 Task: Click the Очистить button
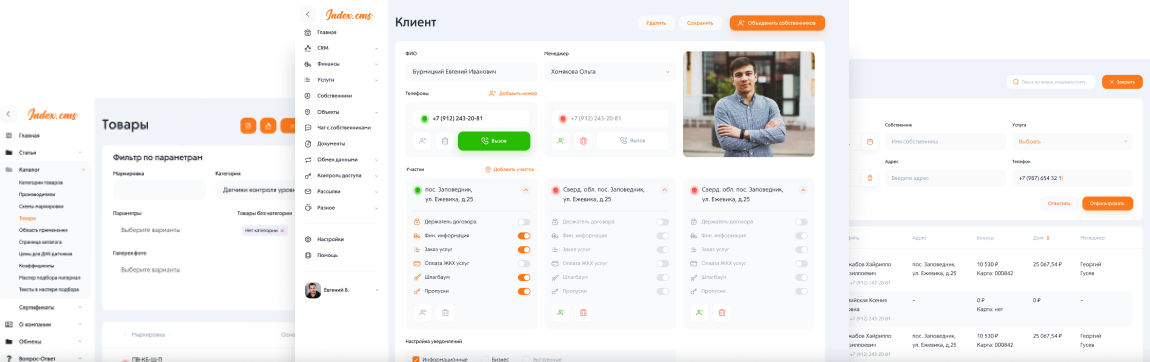(x=1059, y=203)
